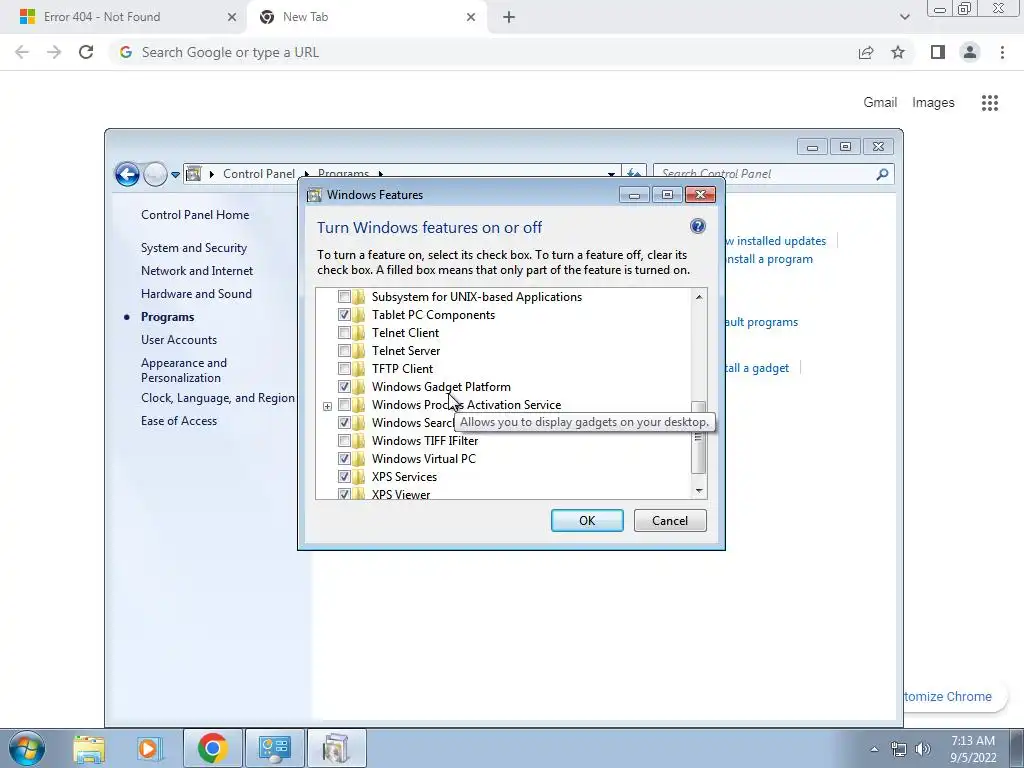Screen dimensions: 1024x768
Task: Enable the TFTP Client checkbox
Action: point(344,368)
